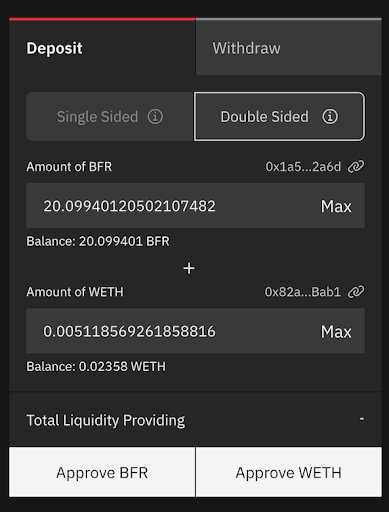Image resolution: width=389 pixels, height=512 pixels.
Task: Switch to the Deposit tab
Action: point(102,47)
